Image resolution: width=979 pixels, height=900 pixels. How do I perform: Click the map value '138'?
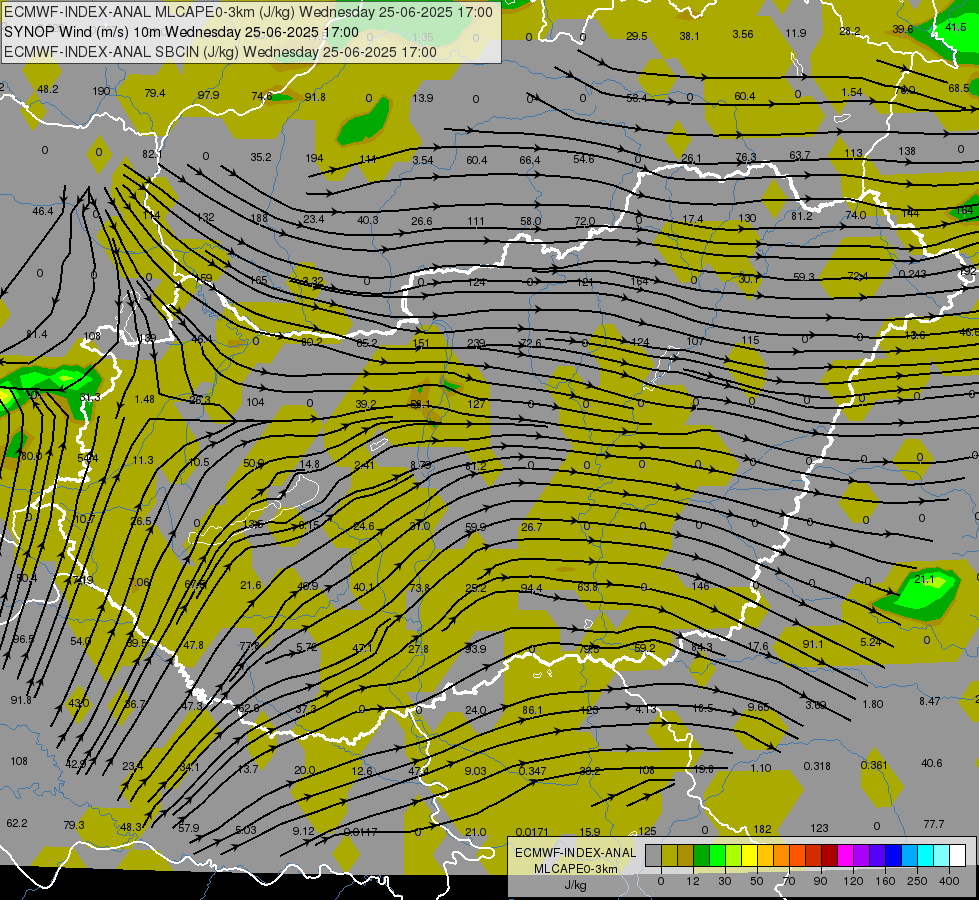[x=907, y=151]
